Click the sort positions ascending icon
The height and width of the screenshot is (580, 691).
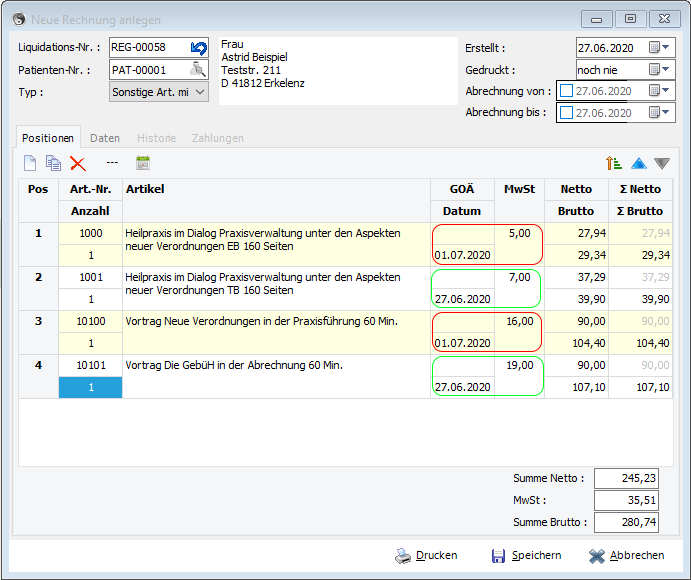614,163
